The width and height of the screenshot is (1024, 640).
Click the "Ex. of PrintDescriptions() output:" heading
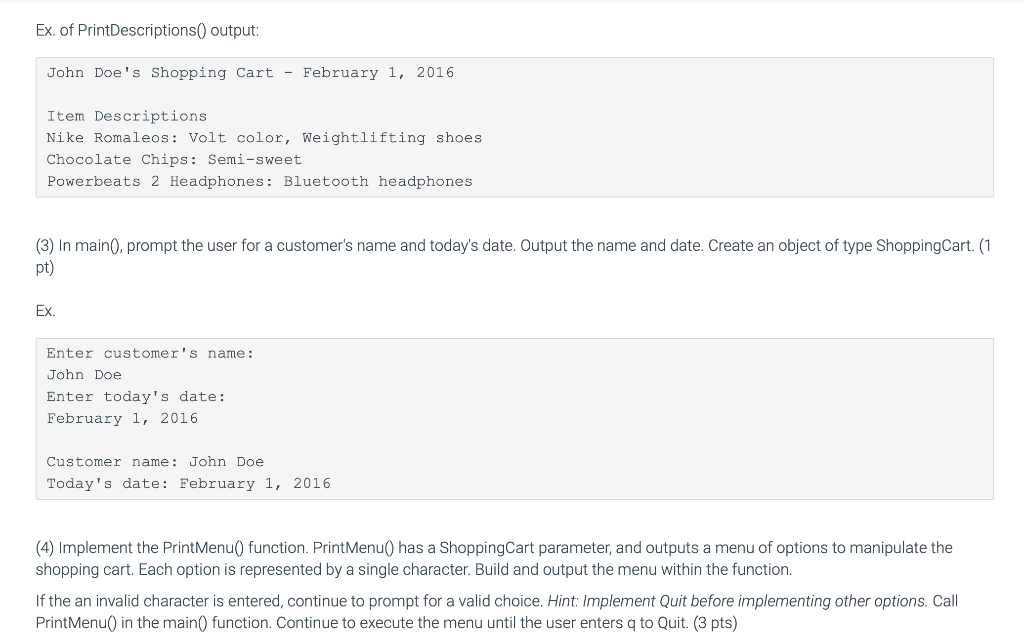point(147,30)
